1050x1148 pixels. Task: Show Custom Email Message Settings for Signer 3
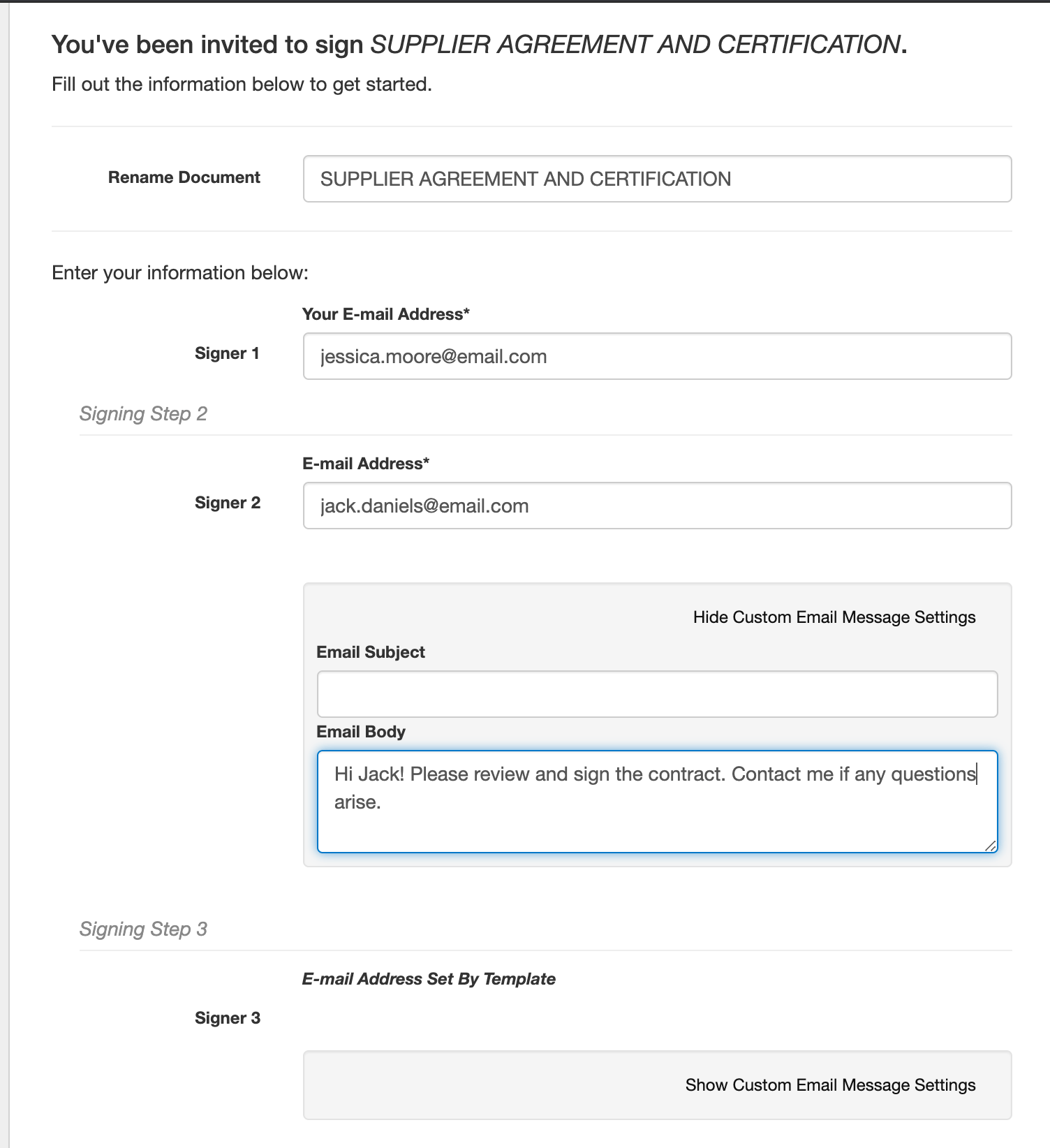point(829,1085)
